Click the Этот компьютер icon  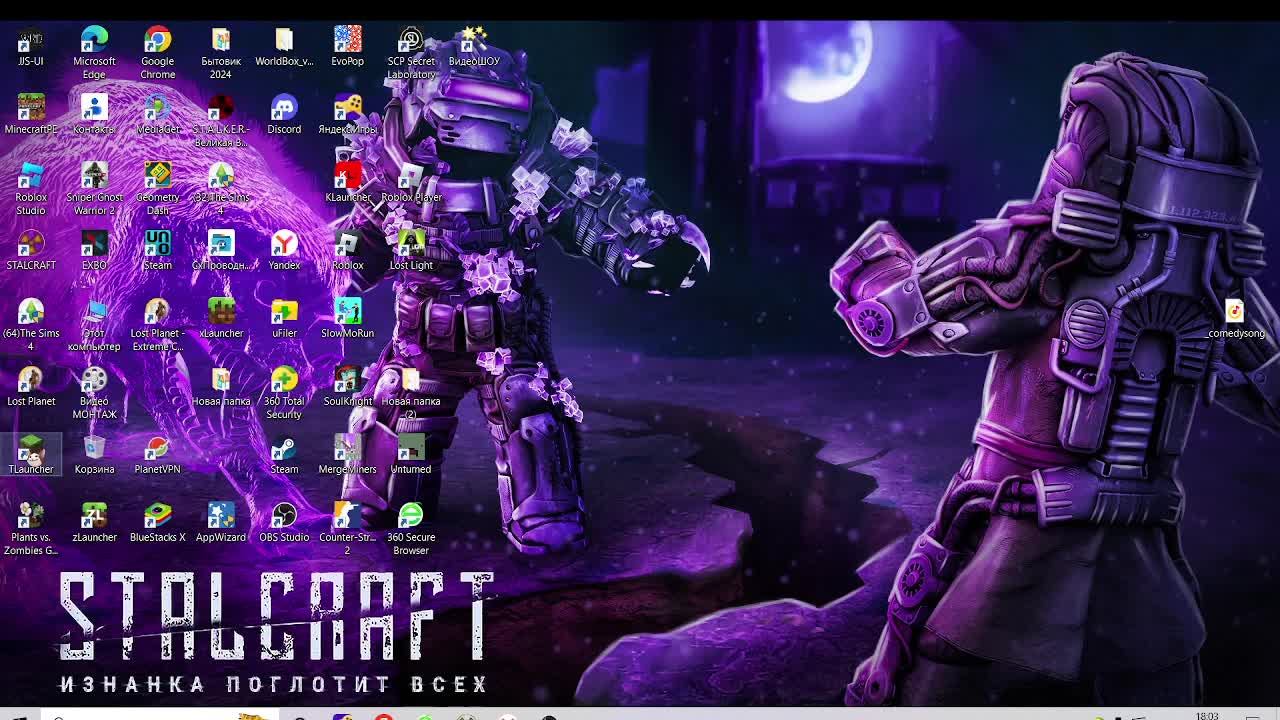[x=94, y=325]
